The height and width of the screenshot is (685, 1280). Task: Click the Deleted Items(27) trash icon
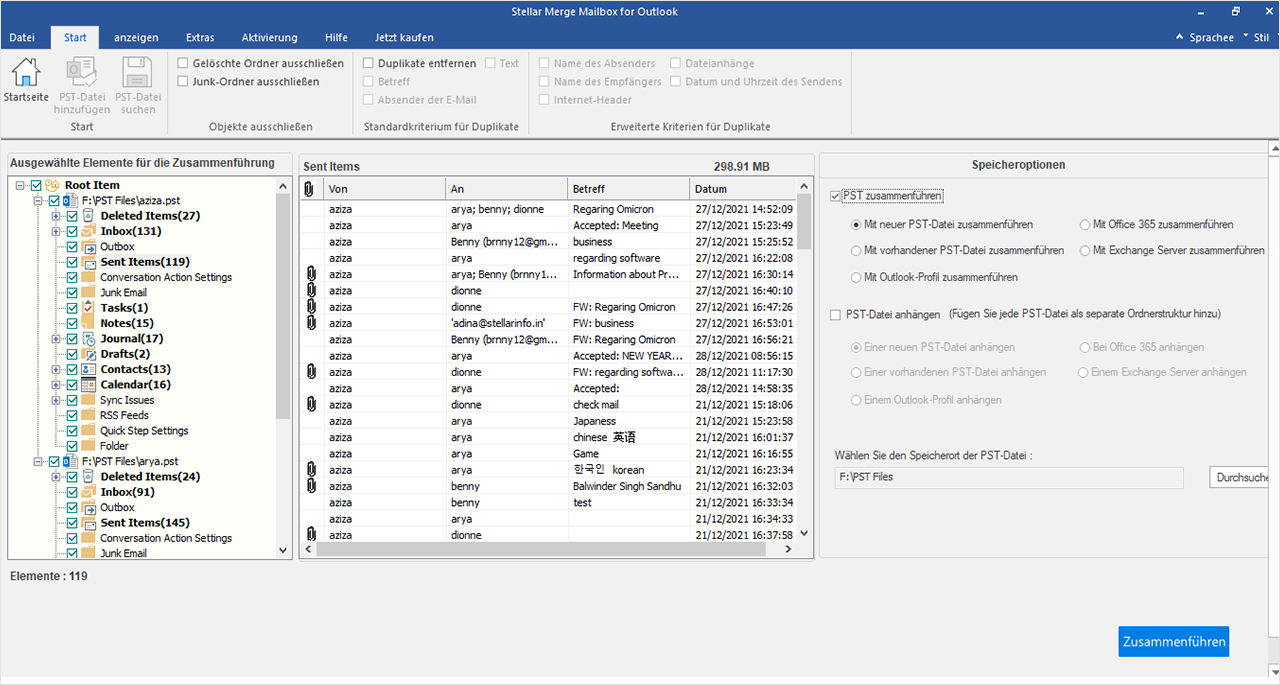tap(88, 216)
